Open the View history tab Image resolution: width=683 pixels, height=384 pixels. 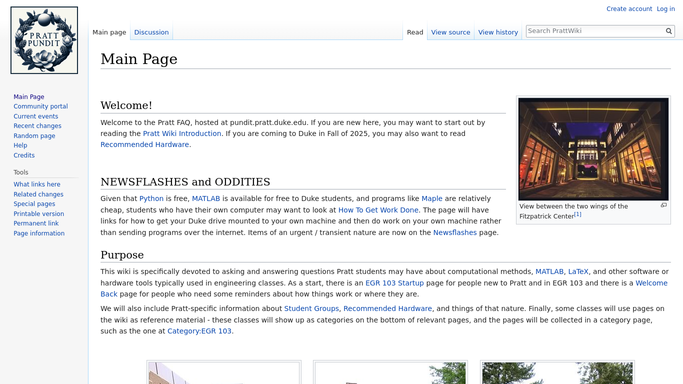click(498, 32)
